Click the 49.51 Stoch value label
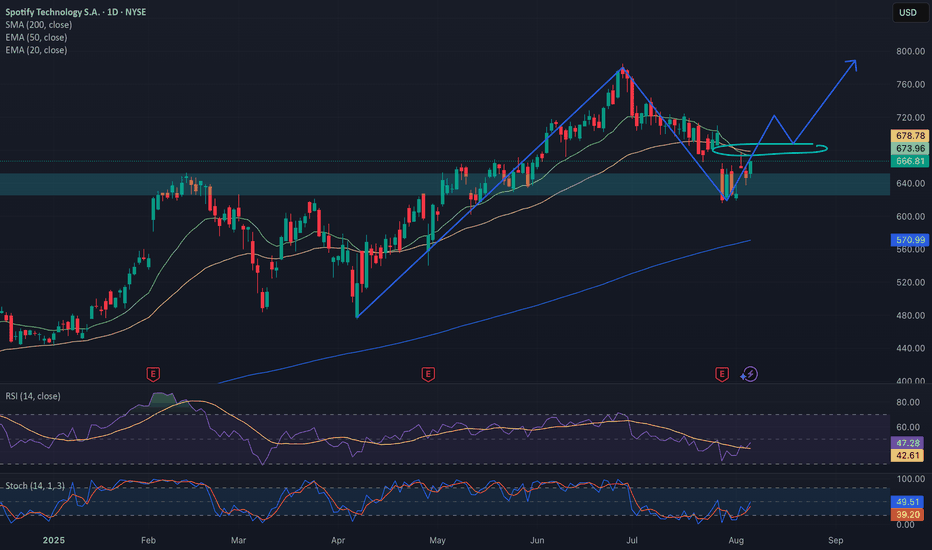The width and height of the screenshot is (932, 550). pyautogui.click(x=908, y=502)
